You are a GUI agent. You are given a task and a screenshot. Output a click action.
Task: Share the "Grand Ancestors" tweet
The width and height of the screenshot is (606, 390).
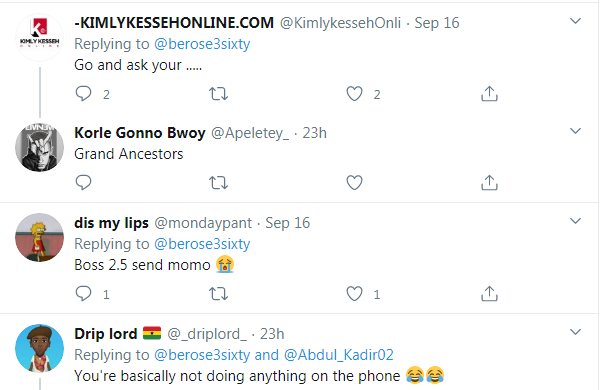[489, 182]
